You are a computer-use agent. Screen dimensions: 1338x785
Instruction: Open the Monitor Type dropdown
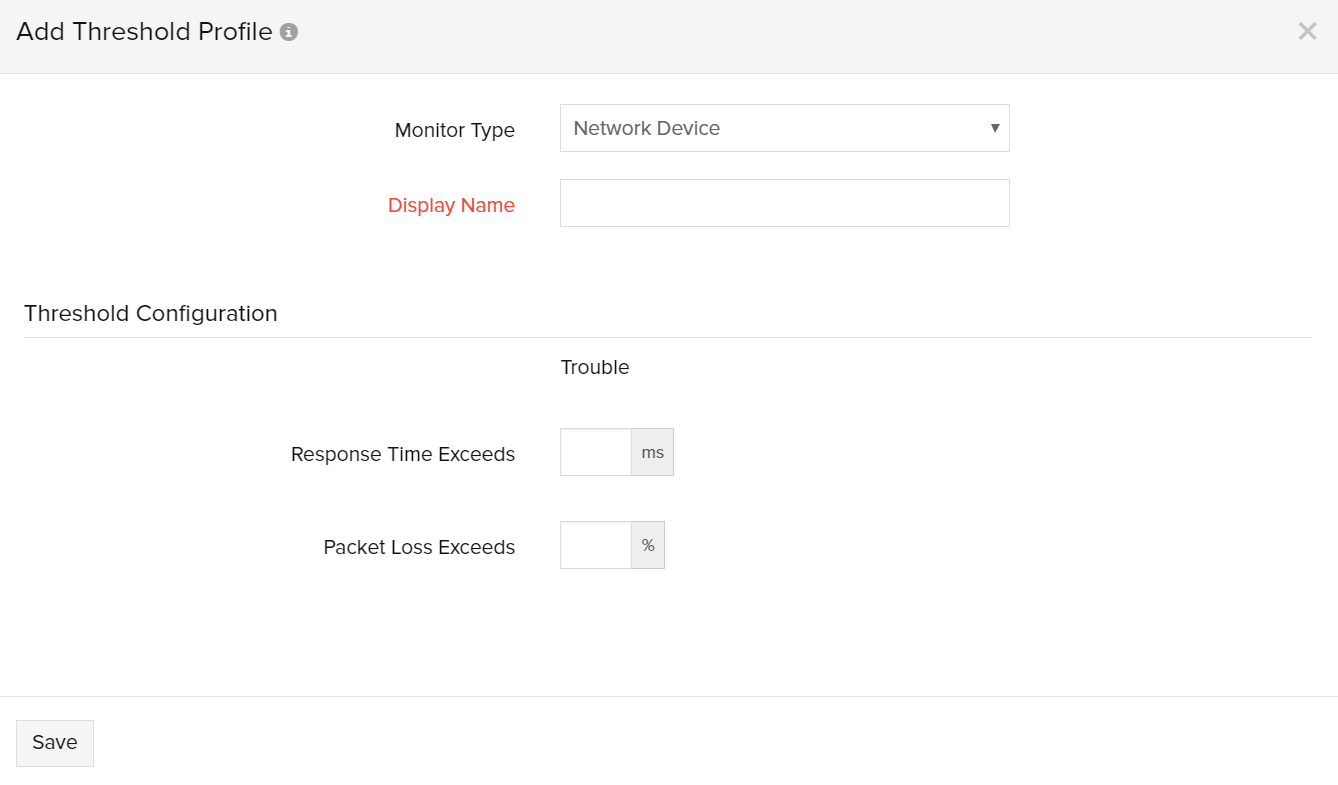(x=785, y=128)
